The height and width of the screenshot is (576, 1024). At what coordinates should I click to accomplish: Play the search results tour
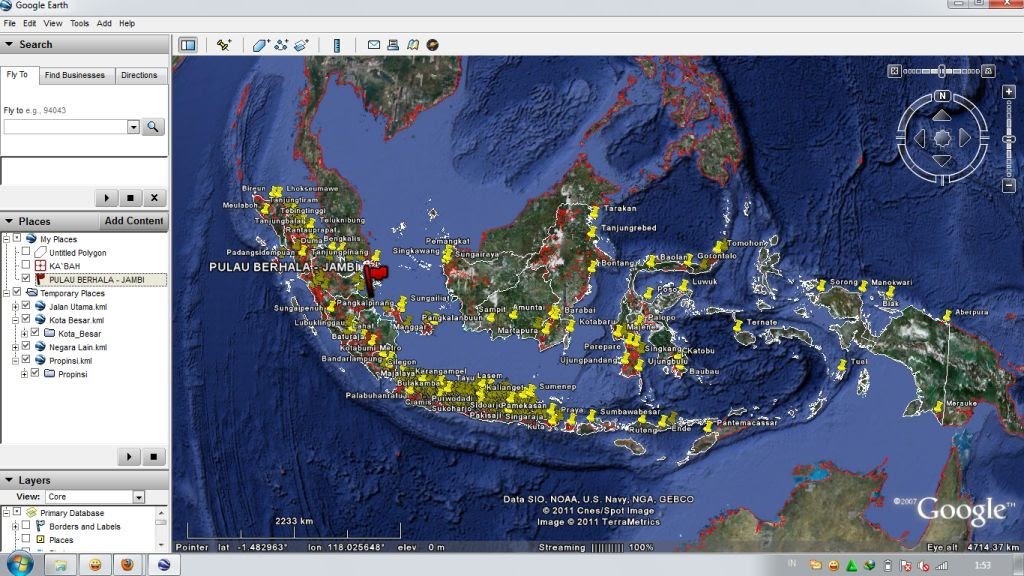(x=106, y=198)
